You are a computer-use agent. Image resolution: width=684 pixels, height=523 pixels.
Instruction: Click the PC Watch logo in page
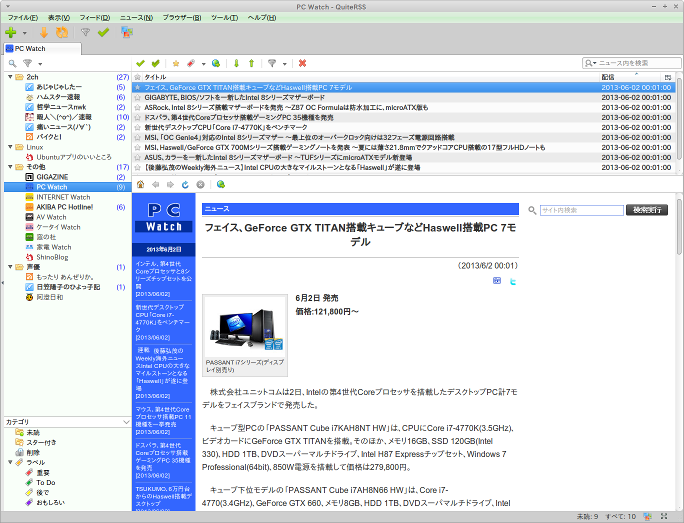point(164,217)
